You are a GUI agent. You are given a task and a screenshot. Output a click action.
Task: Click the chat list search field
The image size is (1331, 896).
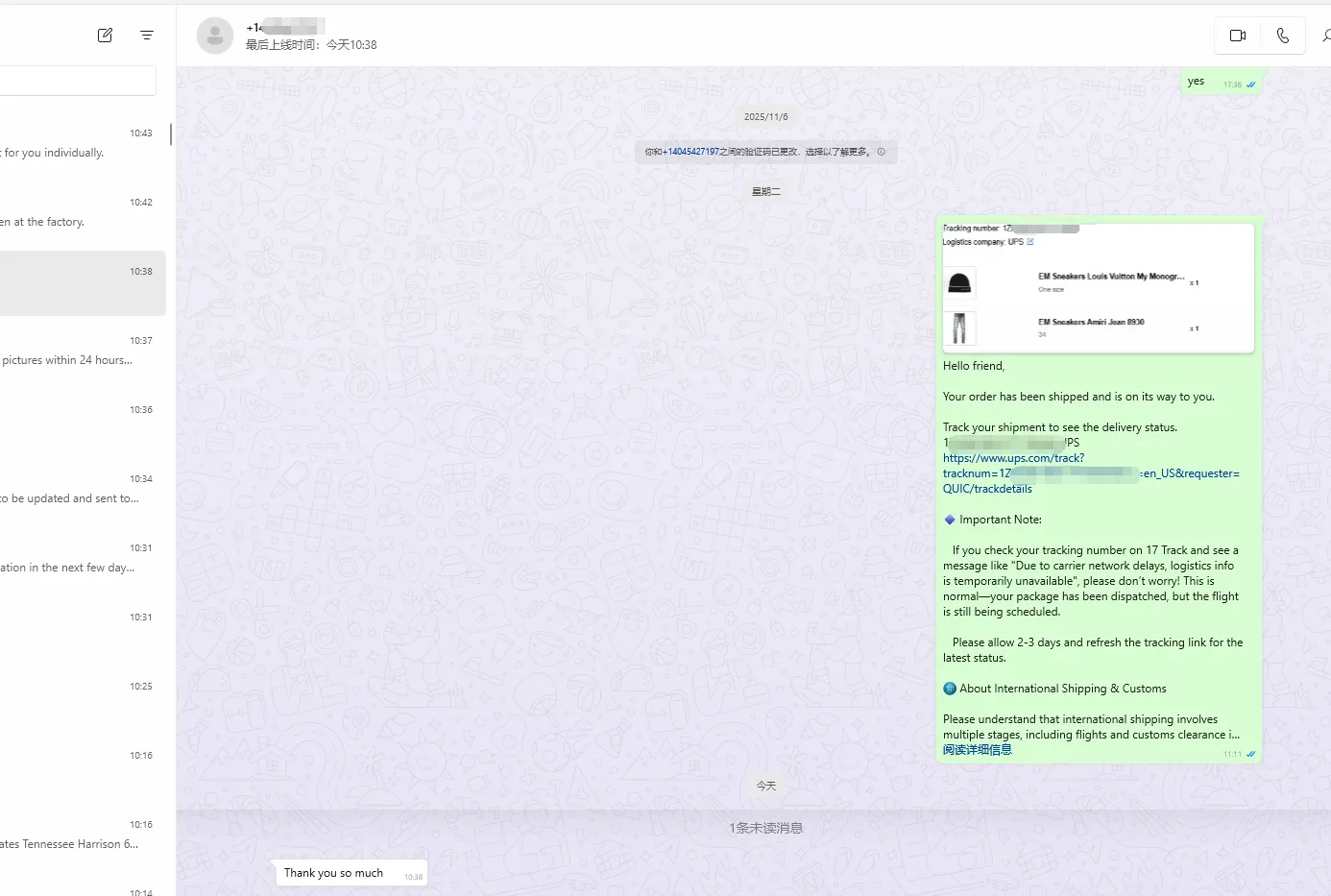click(77, 81)
